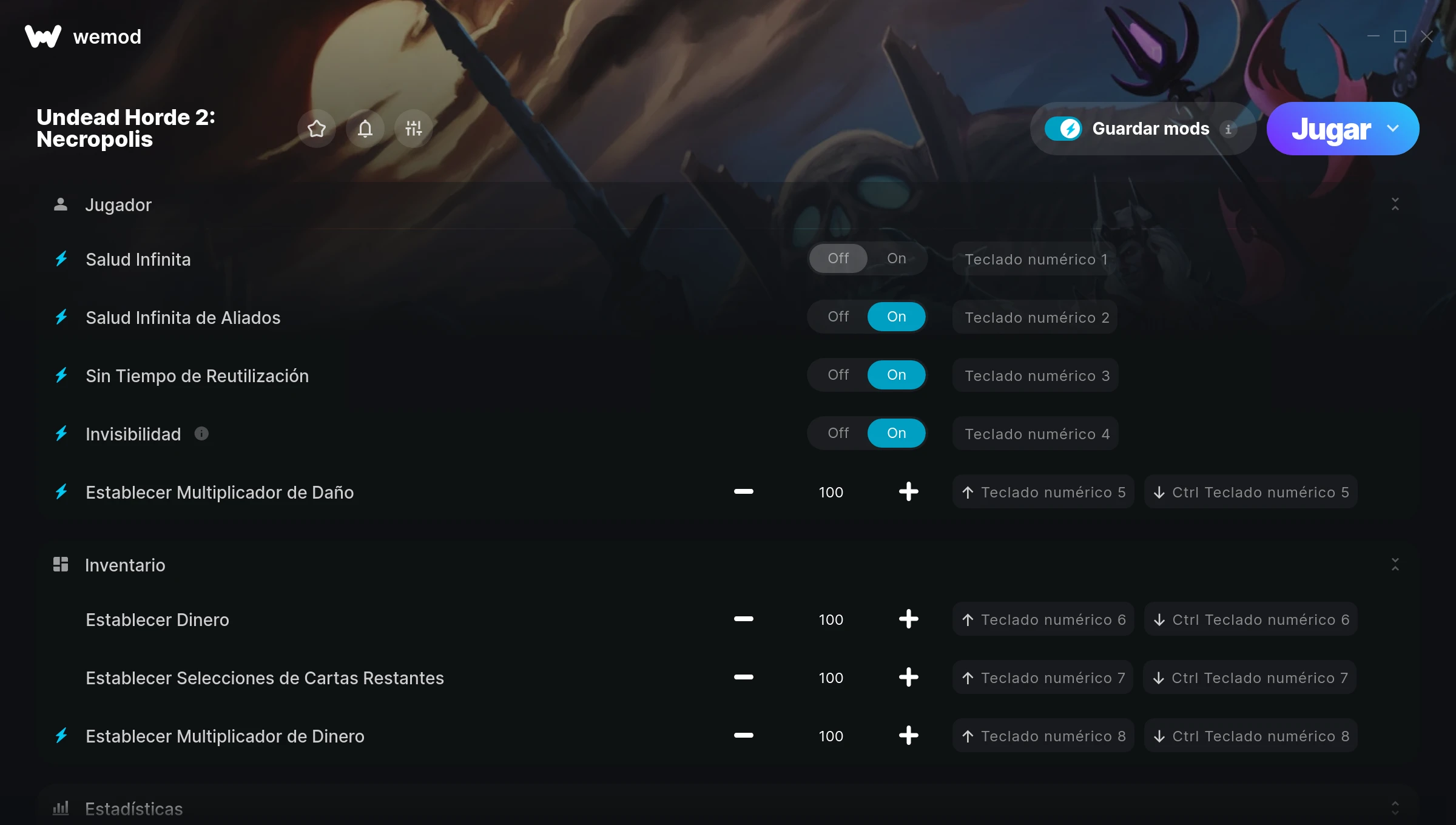Click the favorite star icon

[x=317, y=129]
